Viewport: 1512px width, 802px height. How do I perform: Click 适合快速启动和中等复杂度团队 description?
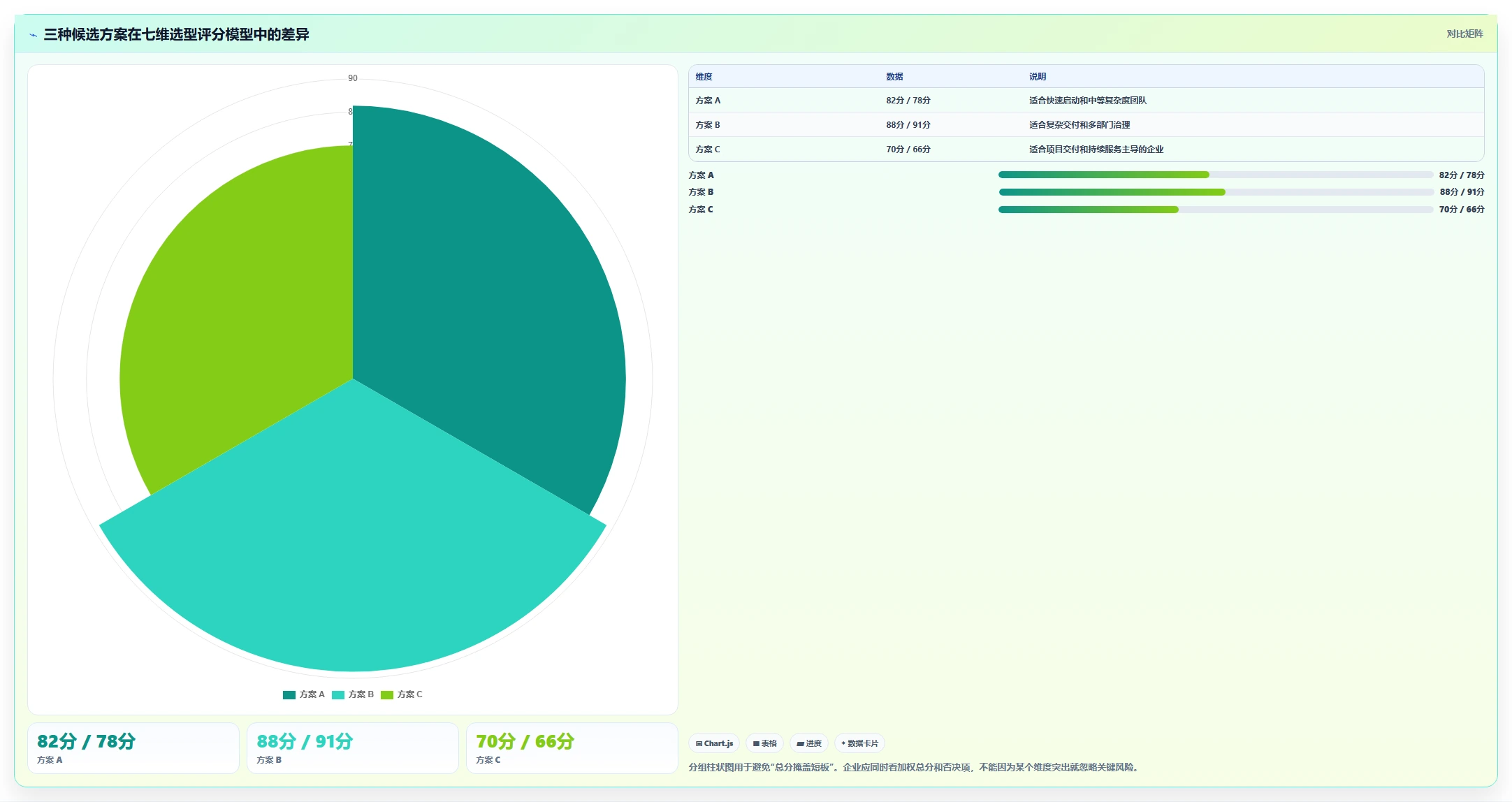tap(1088, 101)
